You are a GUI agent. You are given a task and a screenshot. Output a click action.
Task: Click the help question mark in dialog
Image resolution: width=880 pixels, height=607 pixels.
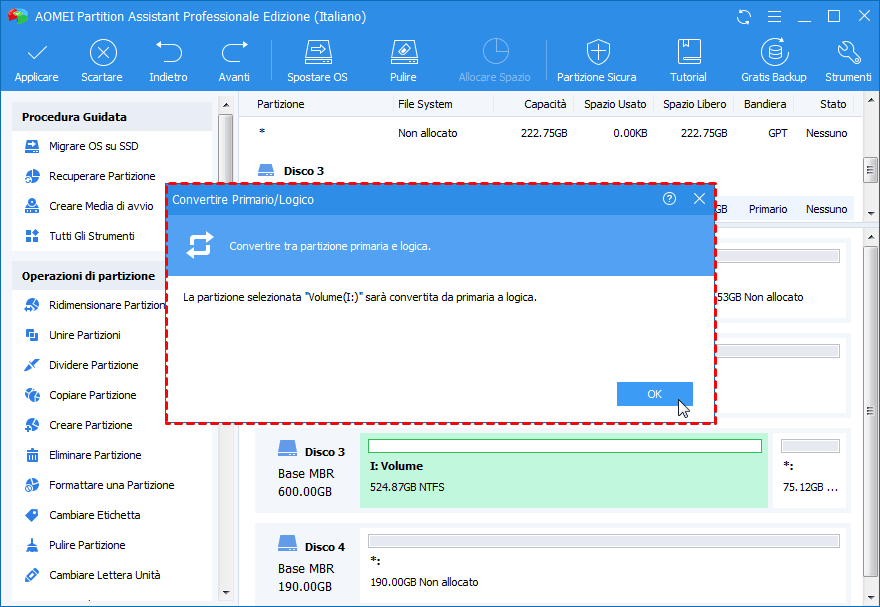pos(669,199)
